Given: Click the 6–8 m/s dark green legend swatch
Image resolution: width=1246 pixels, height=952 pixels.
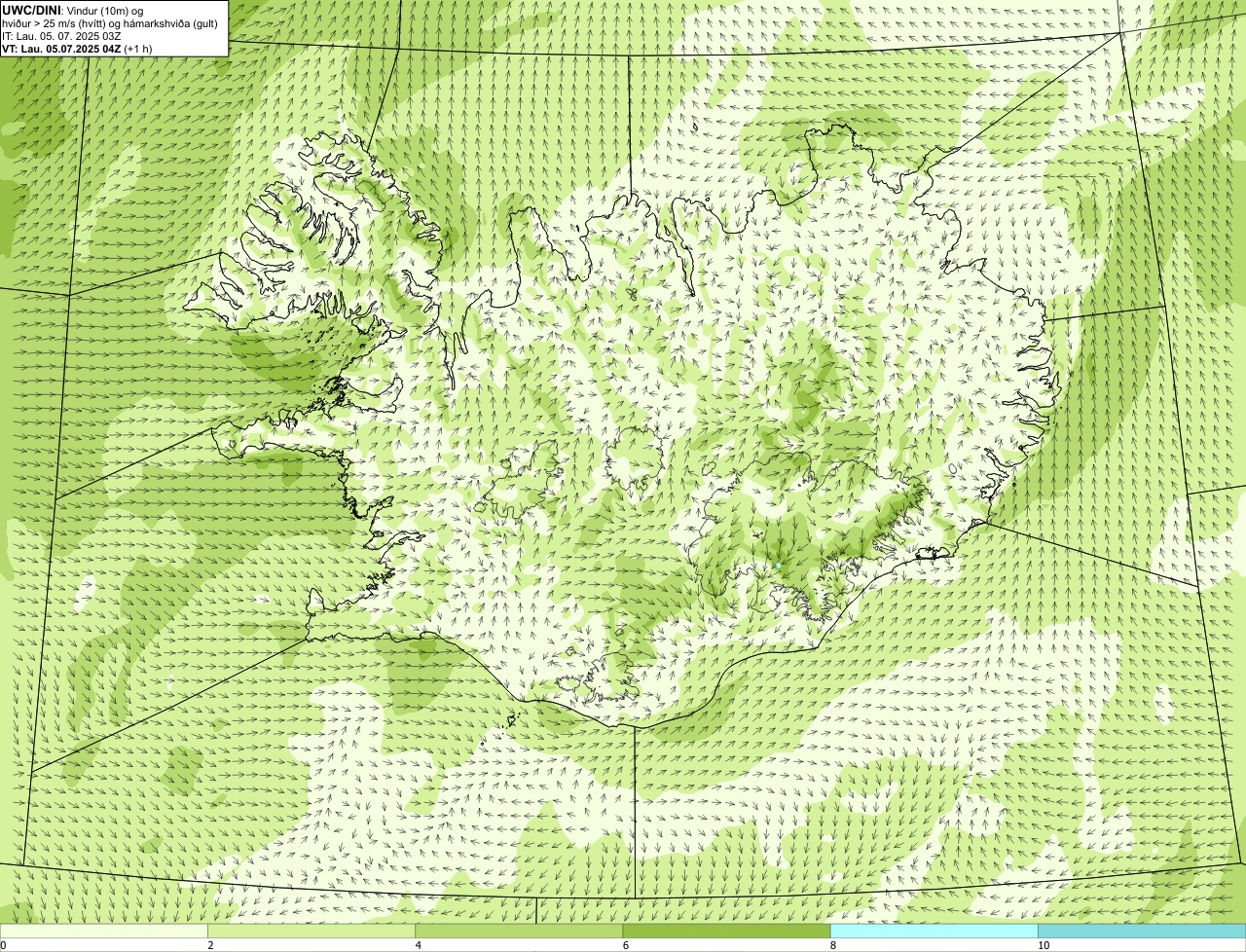Looking at the screenshot, I should [x=726, y=931].
